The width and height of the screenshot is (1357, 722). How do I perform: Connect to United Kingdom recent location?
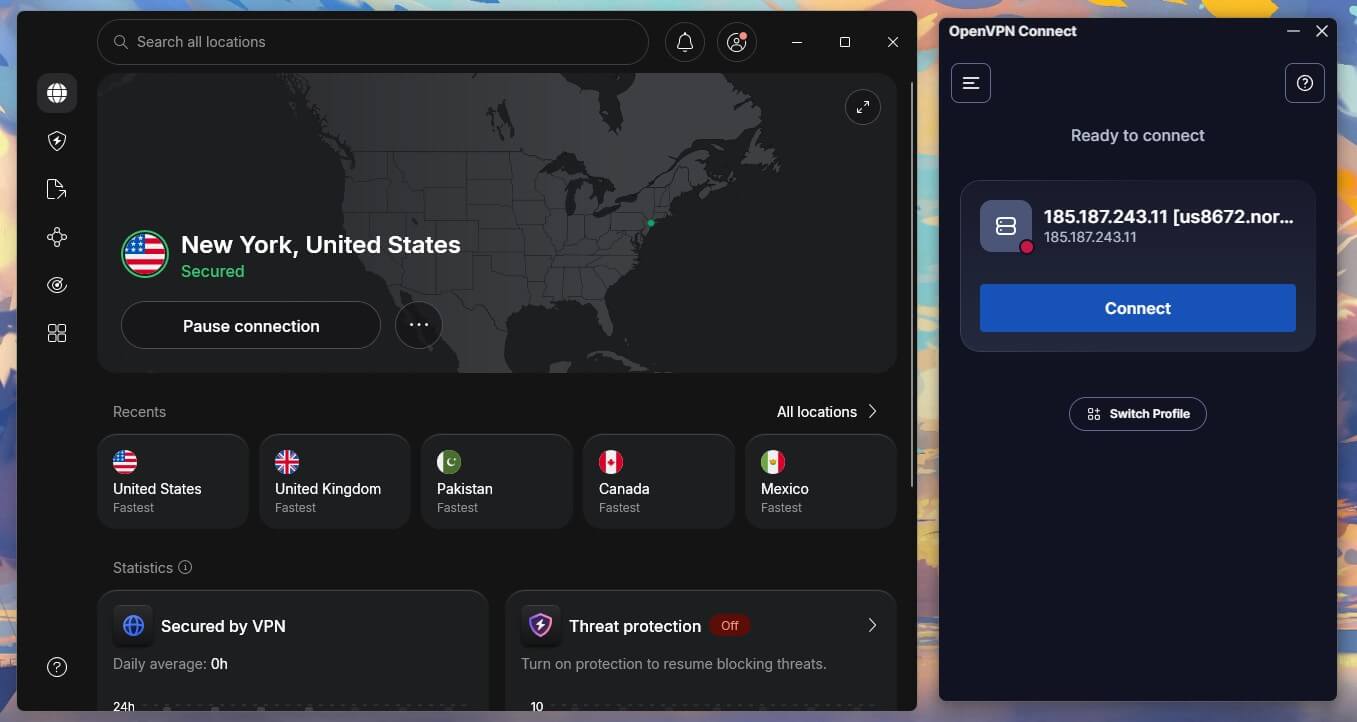[335, 481]
